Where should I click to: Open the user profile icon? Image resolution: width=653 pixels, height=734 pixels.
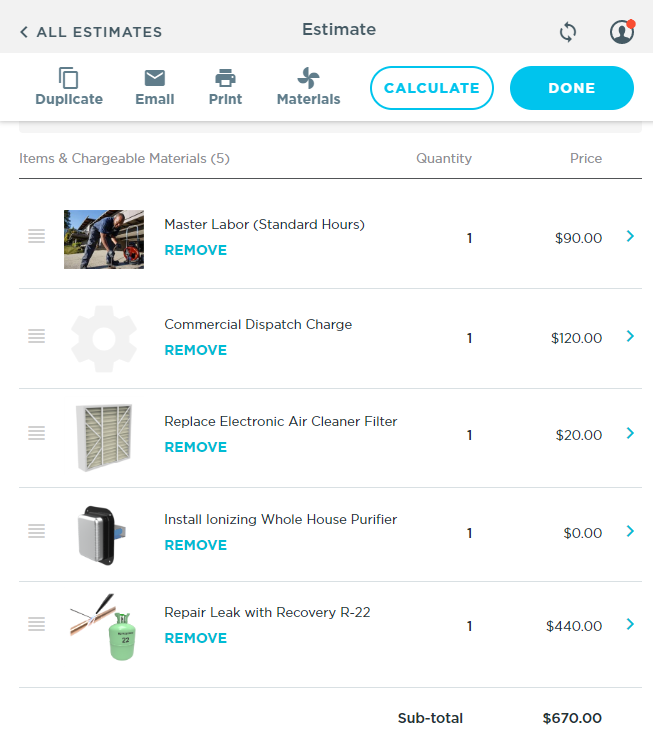pyautogui.click(x=621, y=32)
